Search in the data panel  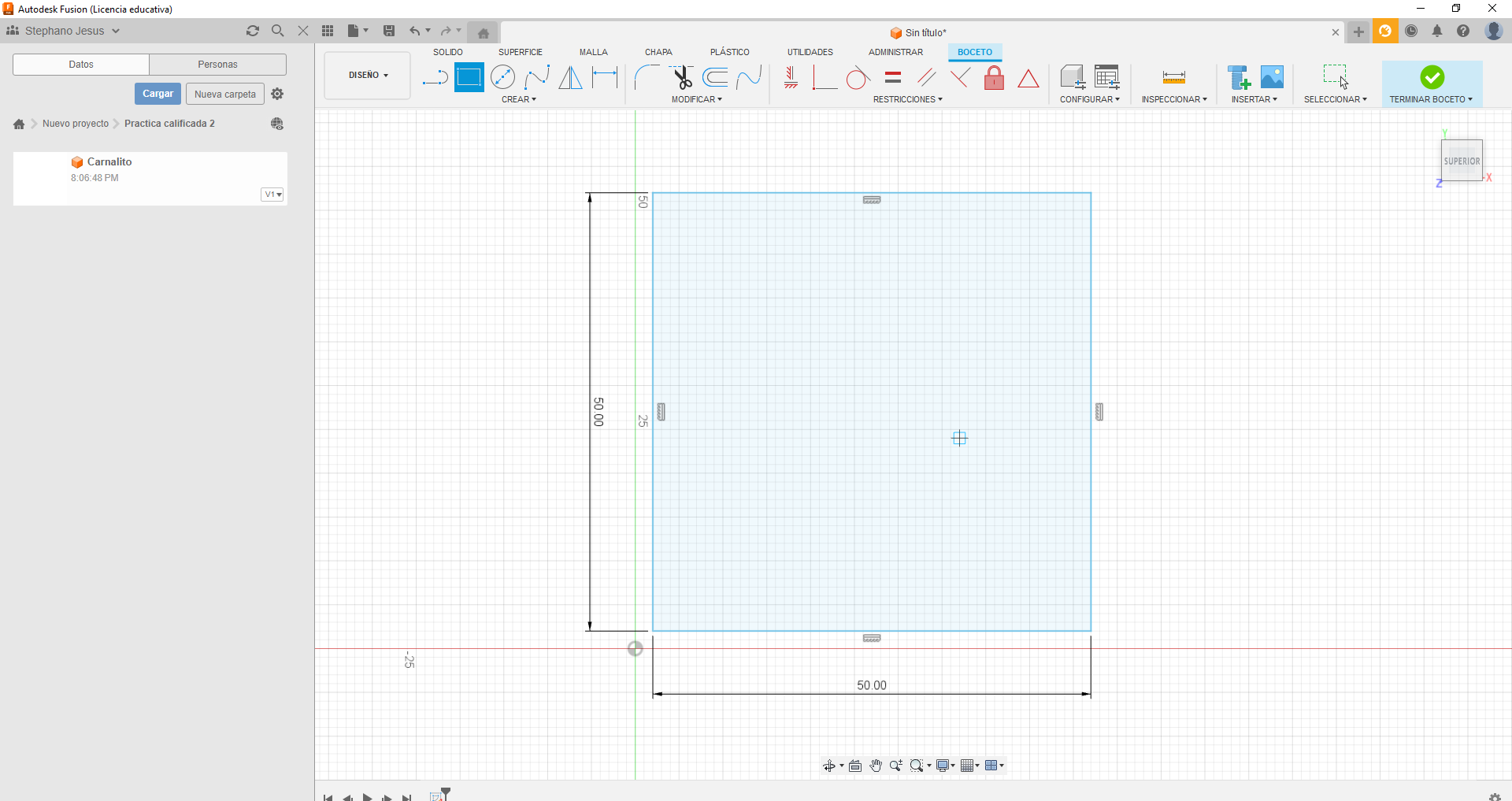click(x=277, y=31)
